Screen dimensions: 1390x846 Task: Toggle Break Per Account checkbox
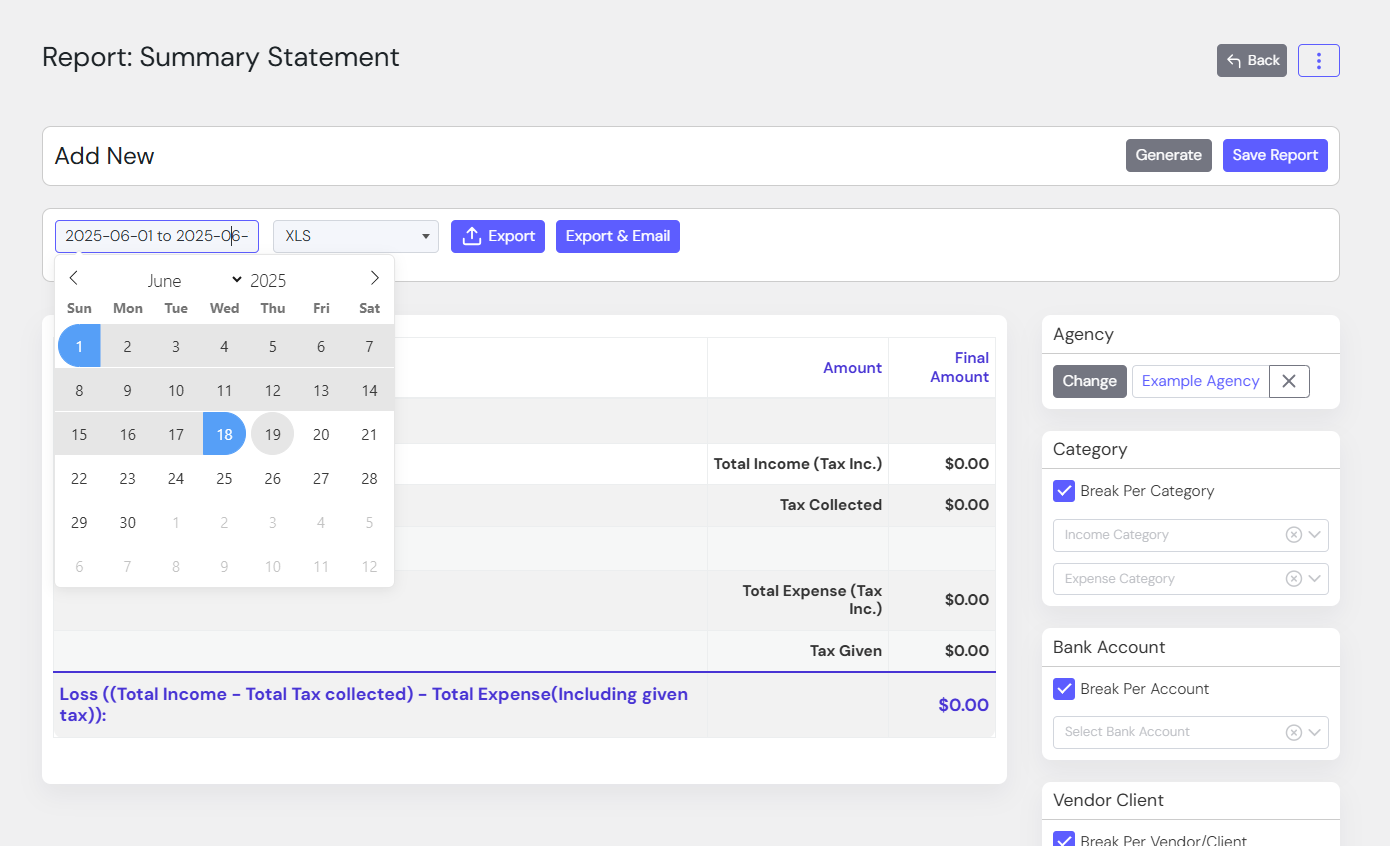point(1064,689)
